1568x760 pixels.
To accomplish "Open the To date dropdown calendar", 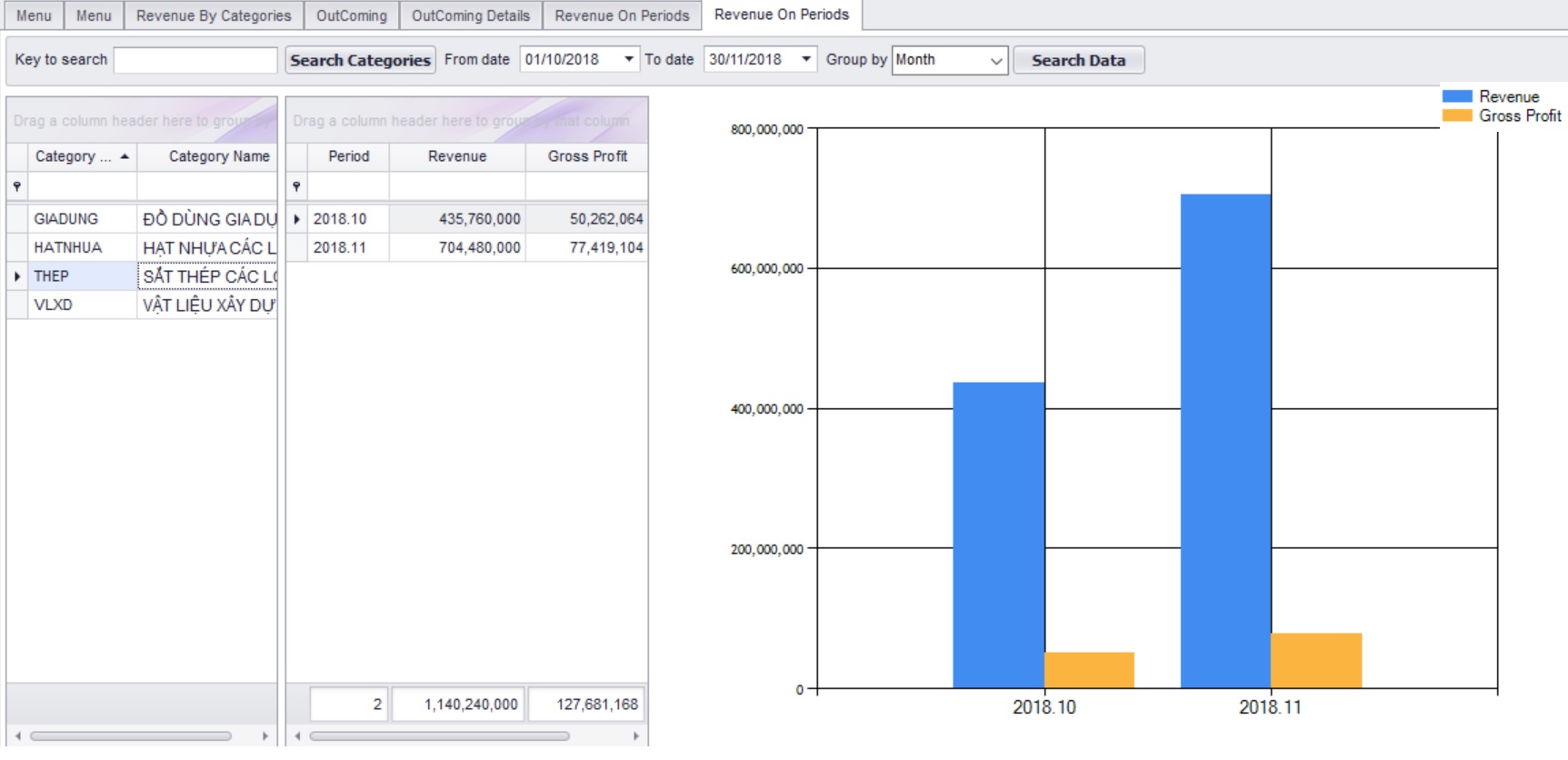I will 806,59.
